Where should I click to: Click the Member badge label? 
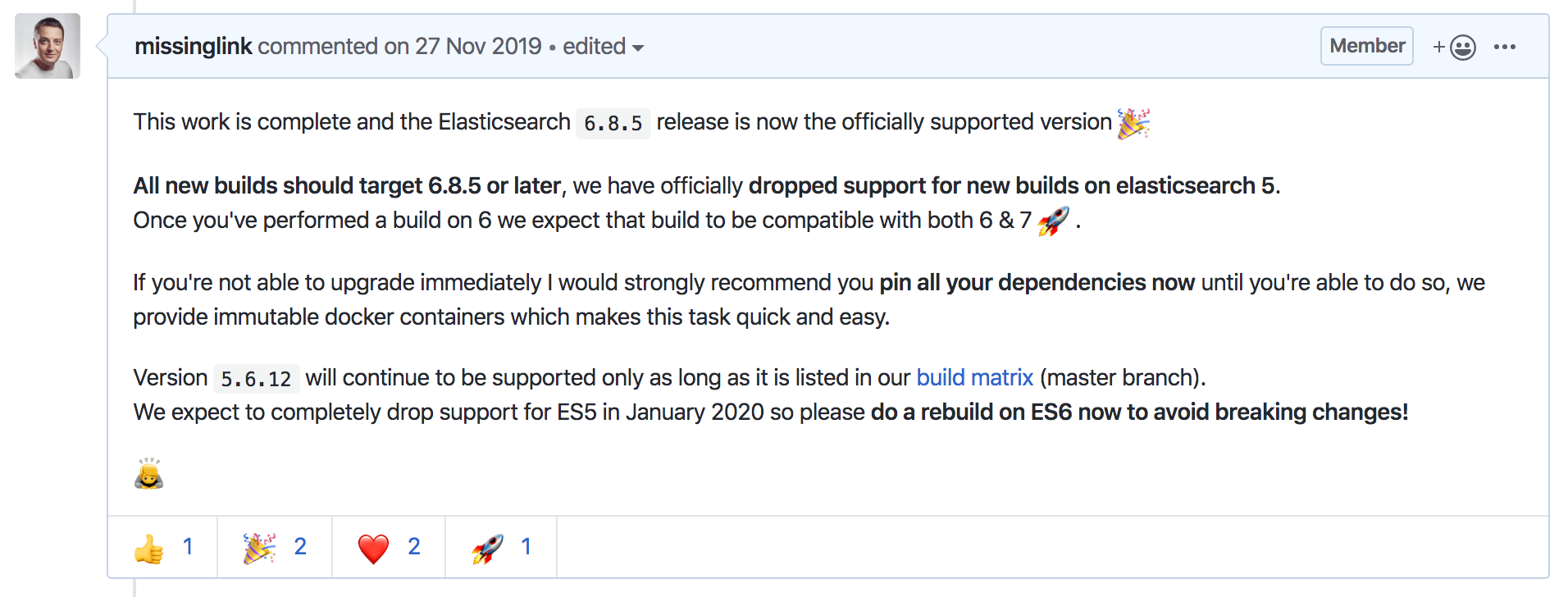coord(1365,46)
